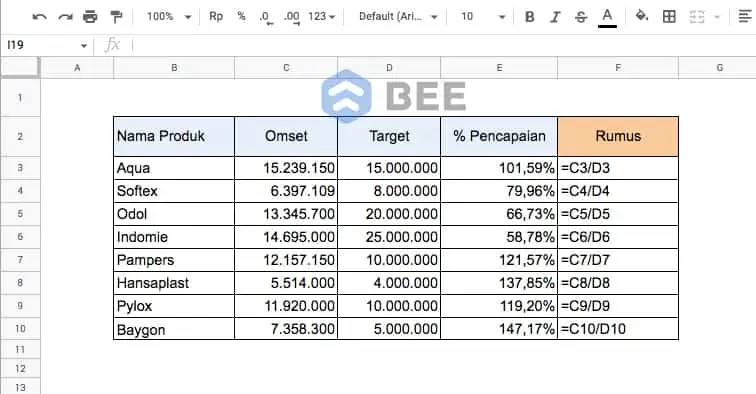
Task: Click the merge cells icon
Action: click(x=697, y=17)
